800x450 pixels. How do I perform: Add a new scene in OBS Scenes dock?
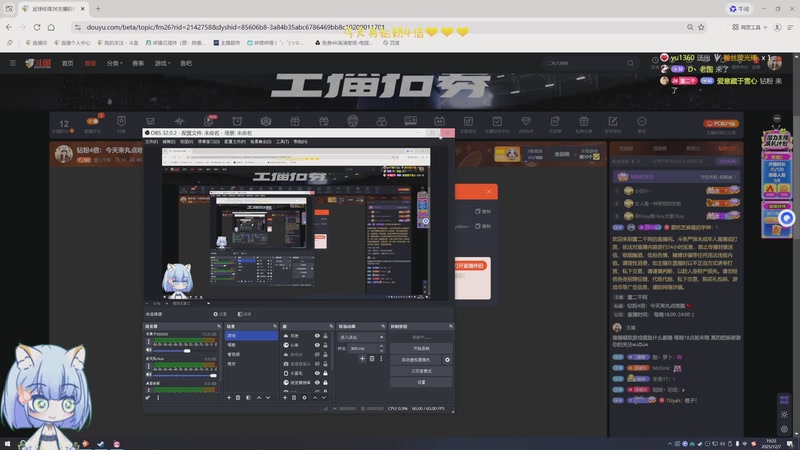(x=229, y=397)
